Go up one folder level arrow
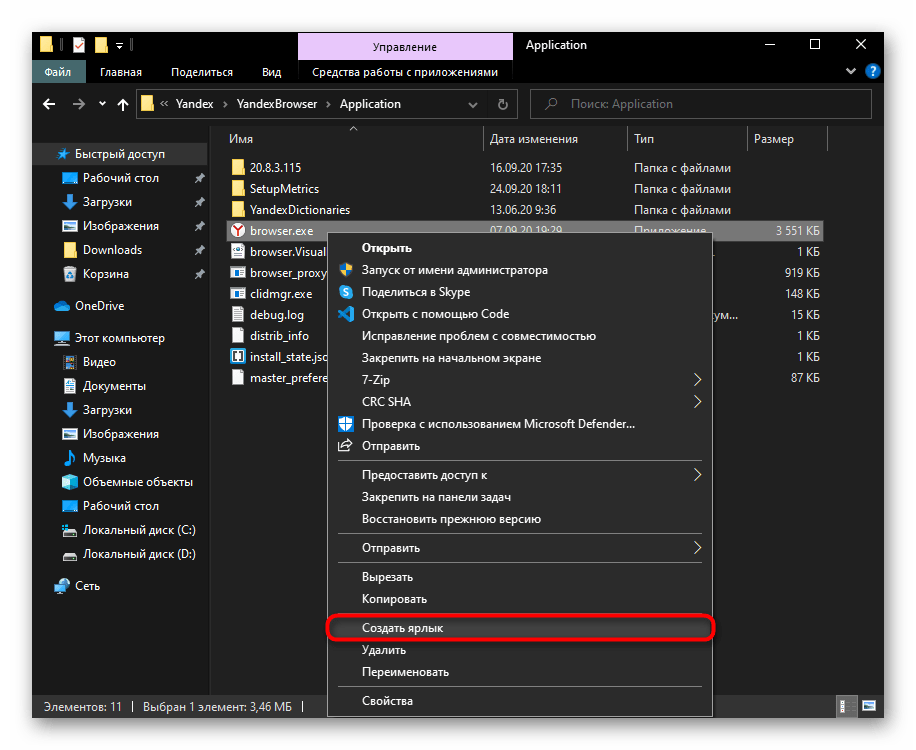This screenshot has height=750, width=916. click(x=123, y=105)
